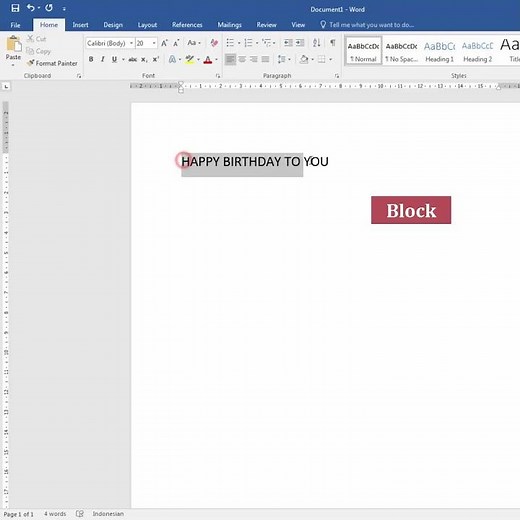Sort the selected text

[316, 43]
